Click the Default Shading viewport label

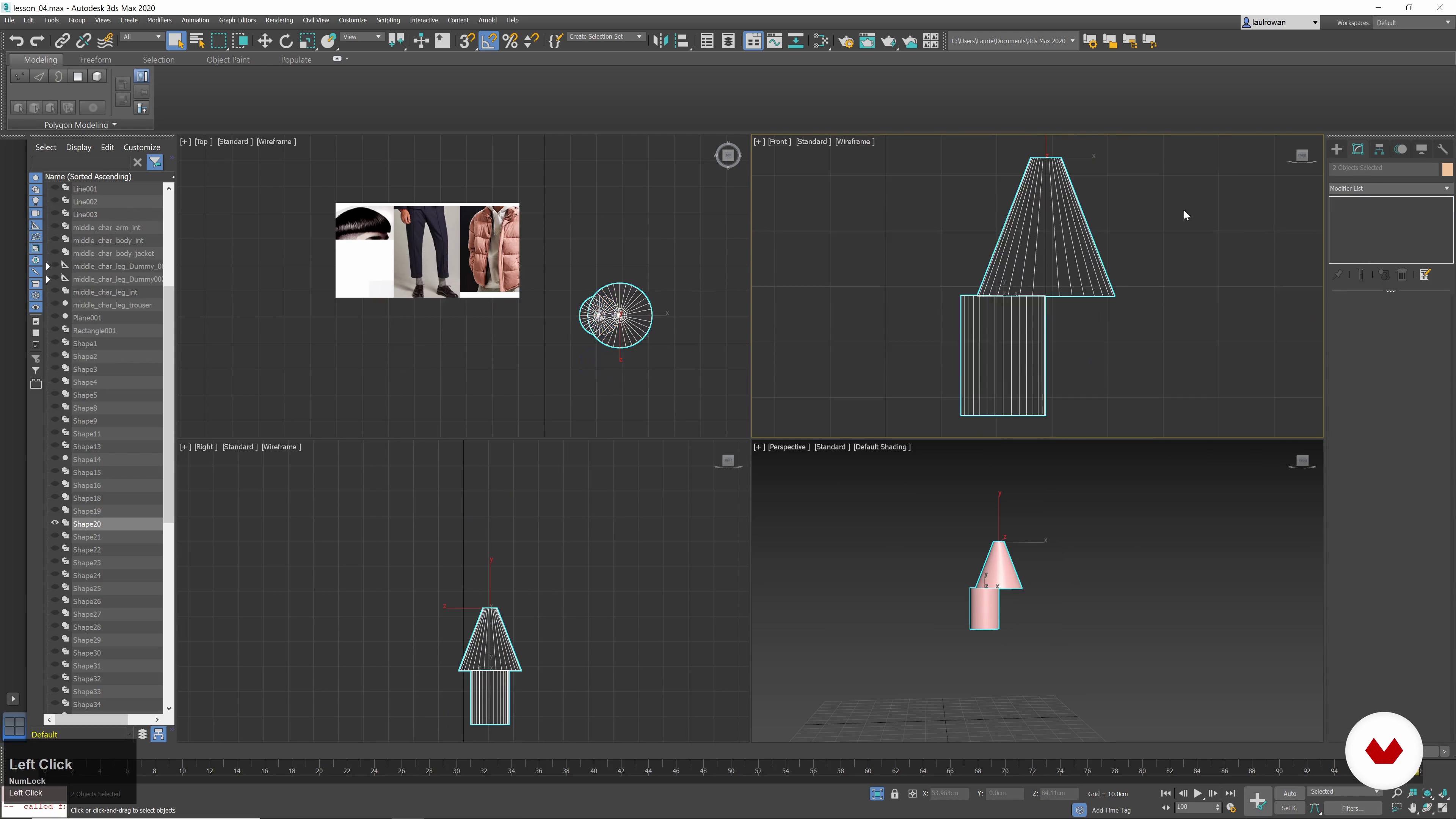882,447
